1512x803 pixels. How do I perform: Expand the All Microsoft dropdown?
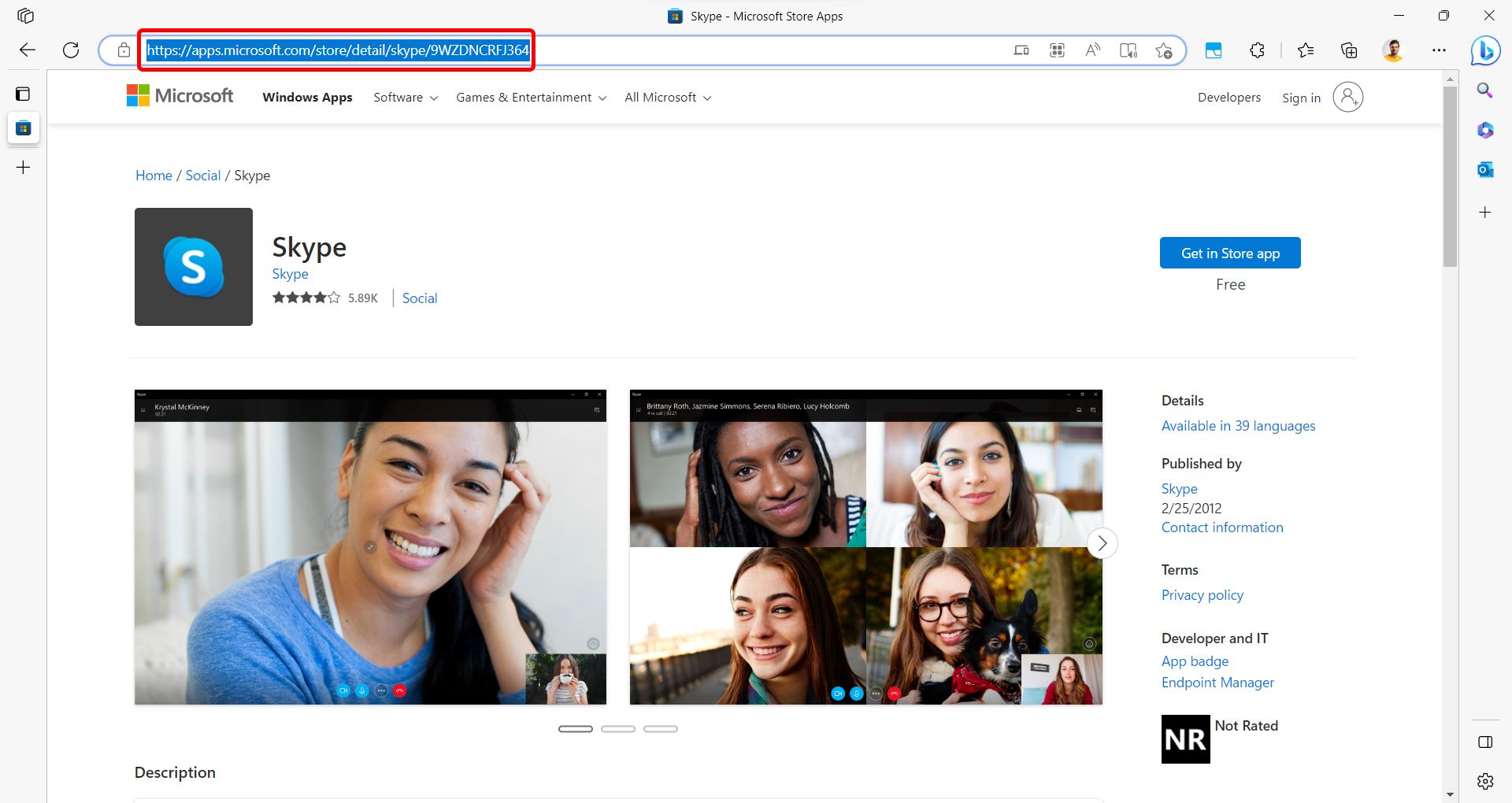coord(668,98)
